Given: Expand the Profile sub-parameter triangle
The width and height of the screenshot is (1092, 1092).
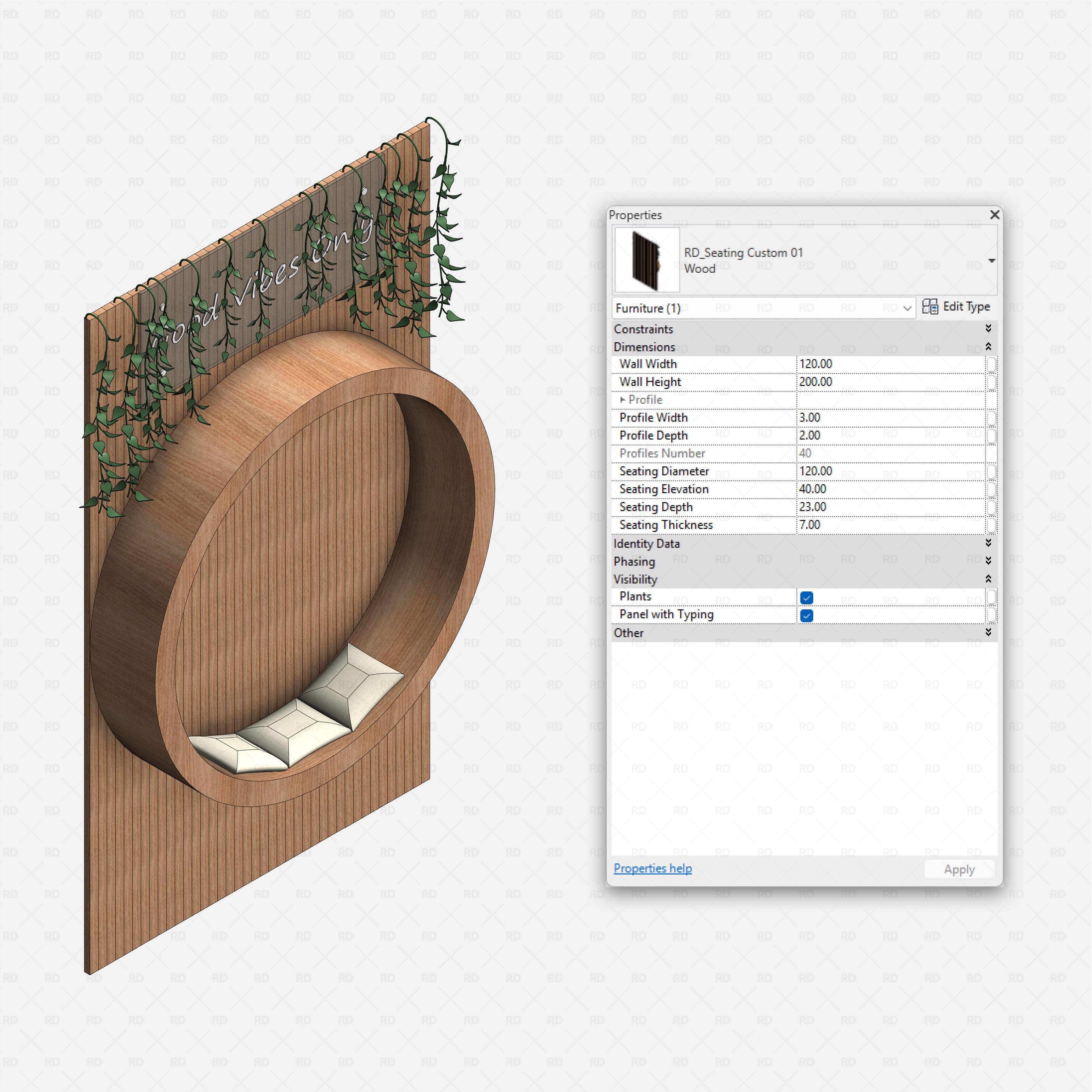Looking at the screenshot, I should (623, 400).
